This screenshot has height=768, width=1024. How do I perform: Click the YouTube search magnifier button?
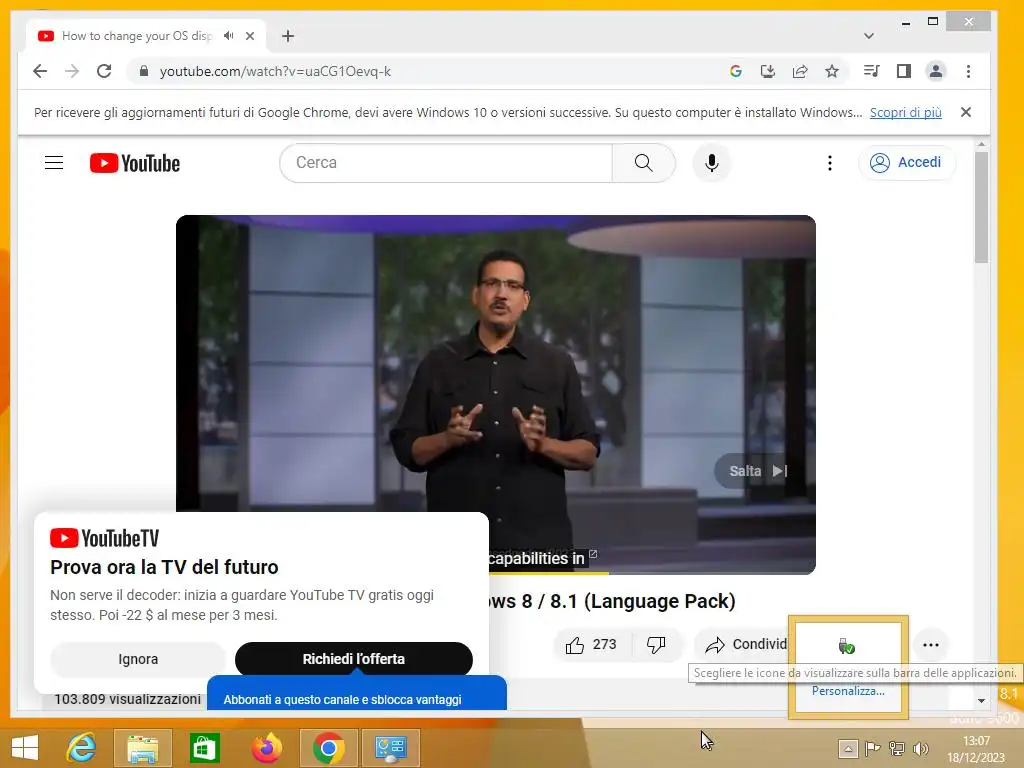point(644,163)
